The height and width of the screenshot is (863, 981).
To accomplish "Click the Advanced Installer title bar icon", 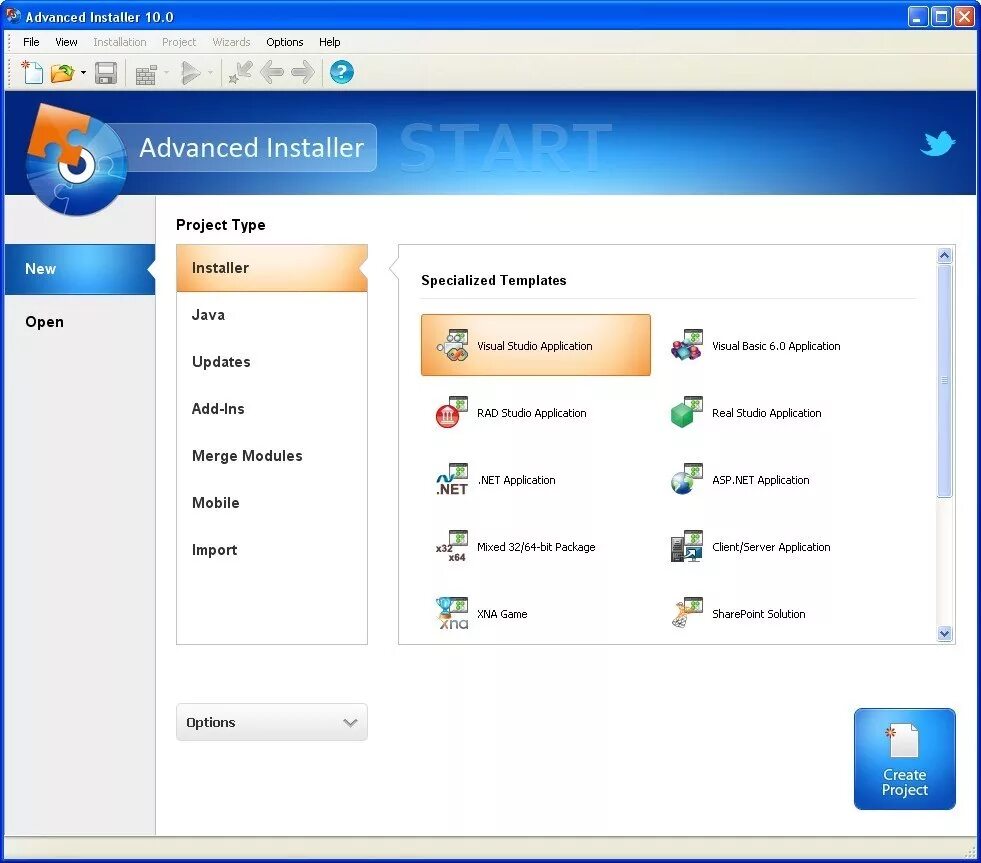I will (13, 16).
